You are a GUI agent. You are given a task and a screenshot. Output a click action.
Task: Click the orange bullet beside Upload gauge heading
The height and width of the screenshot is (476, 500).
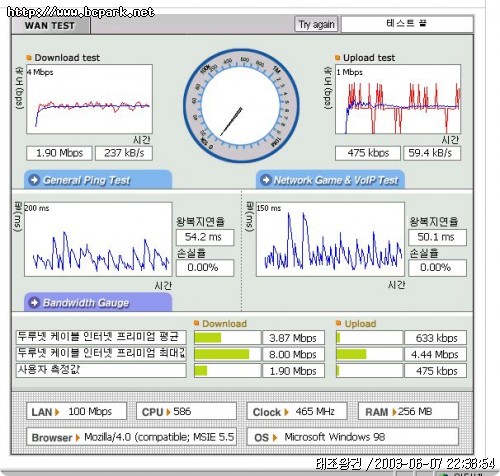[x=339, y=323]
